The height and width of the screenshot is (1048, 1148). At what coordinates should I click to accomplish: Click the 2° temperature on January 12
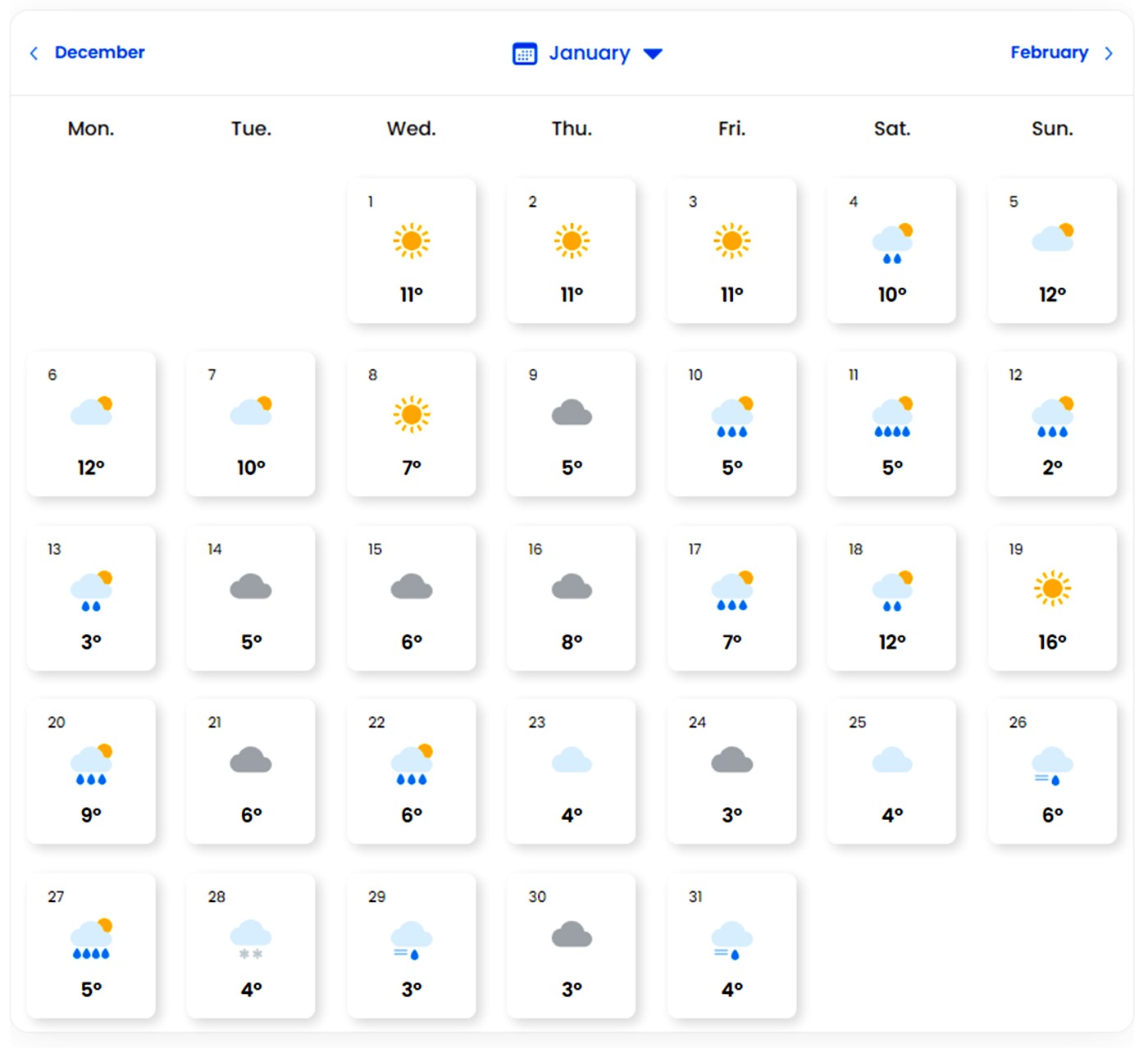click(x=1052, y=467)
